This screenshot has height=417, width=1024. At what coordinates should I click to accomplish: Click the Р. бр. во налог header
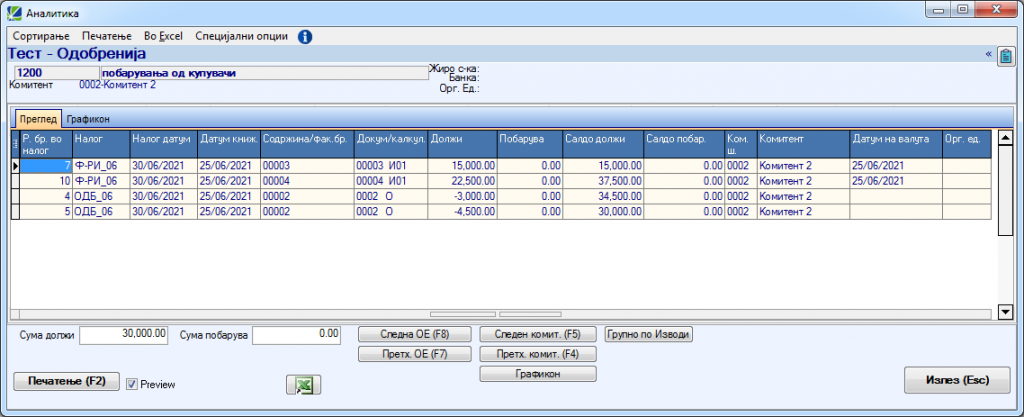pos(46,144)
